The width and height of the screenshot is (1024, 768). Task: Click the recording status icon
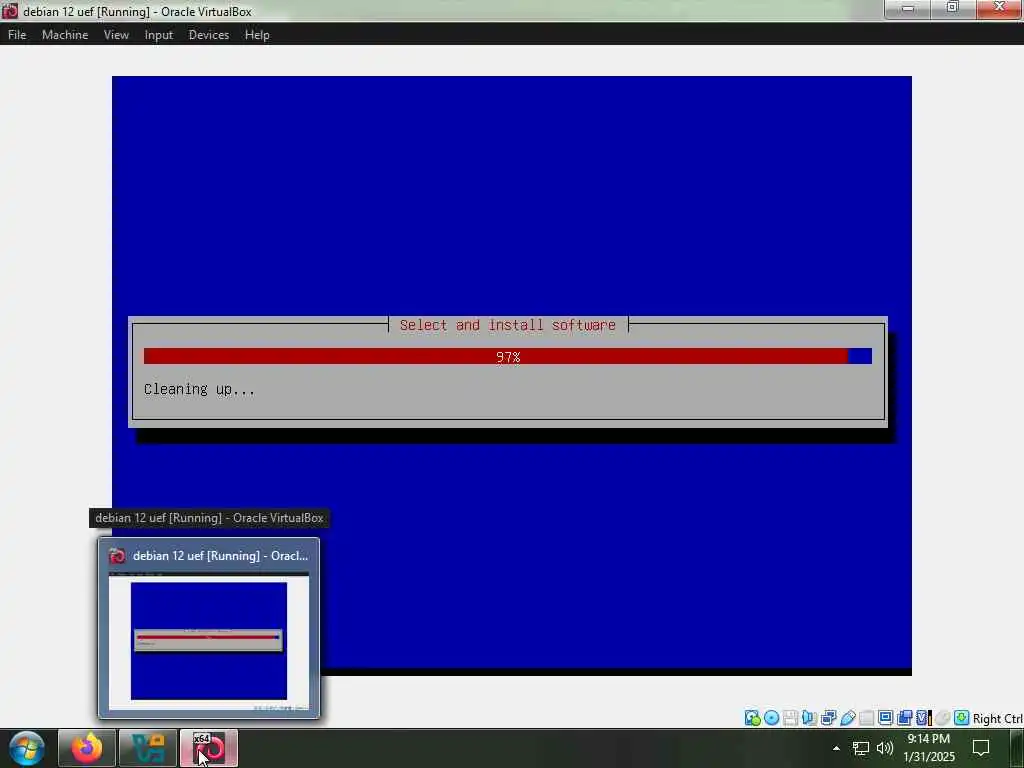coord(904,718)
